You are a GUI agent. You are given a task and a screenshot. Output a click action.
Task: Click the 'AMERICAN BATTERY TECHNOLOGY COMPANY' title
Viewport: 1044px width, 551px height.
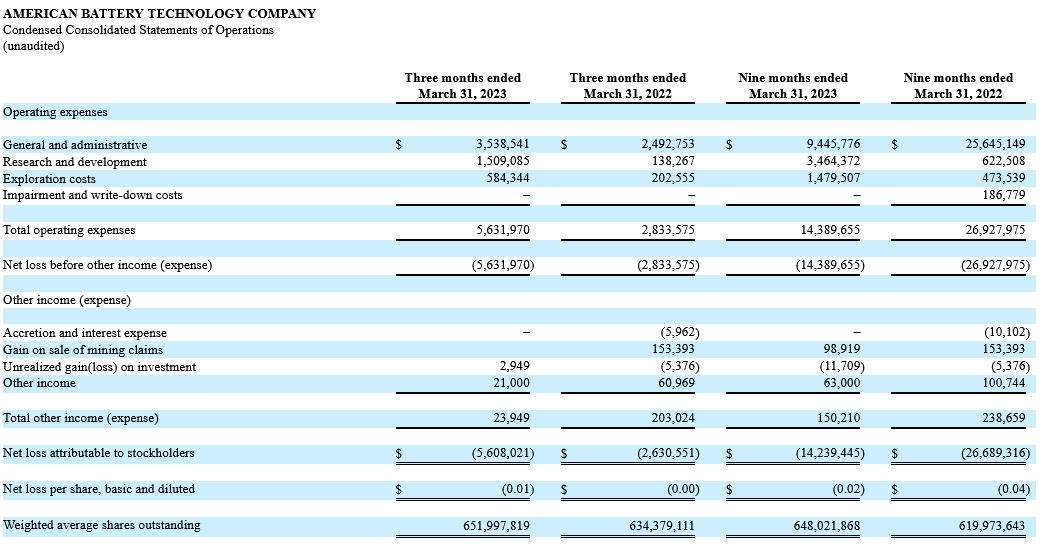coord(159,13)
